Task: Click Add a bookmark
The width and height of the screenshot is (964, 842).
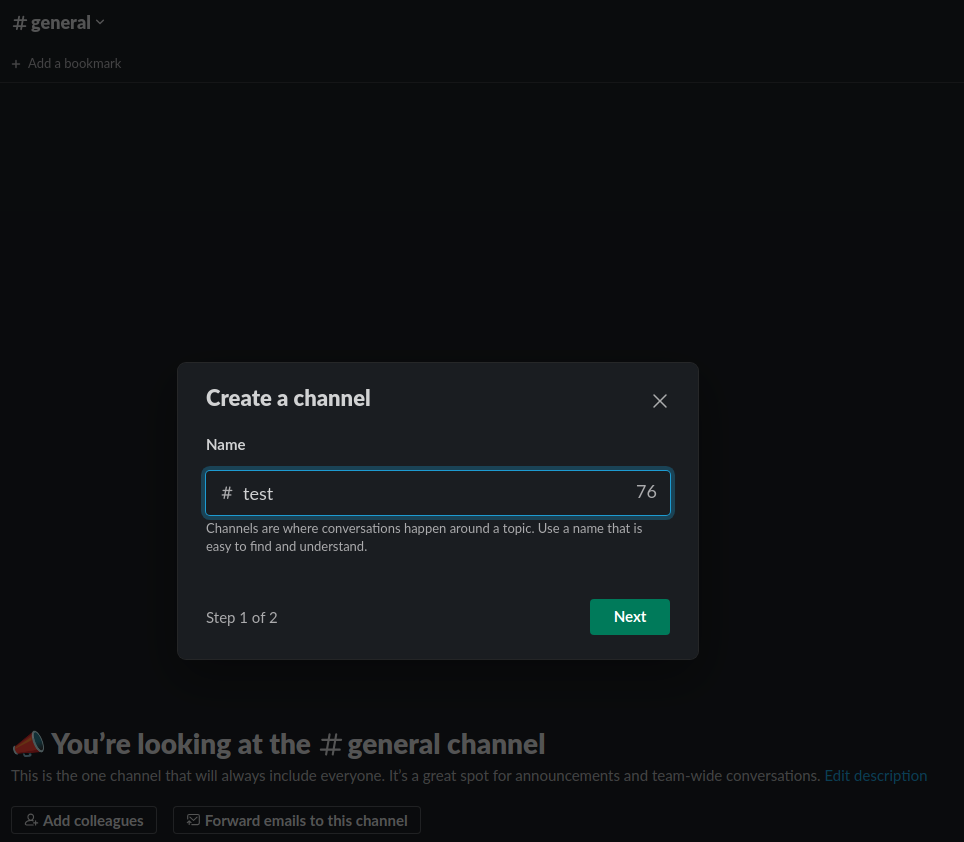Action: pos(66,63)
